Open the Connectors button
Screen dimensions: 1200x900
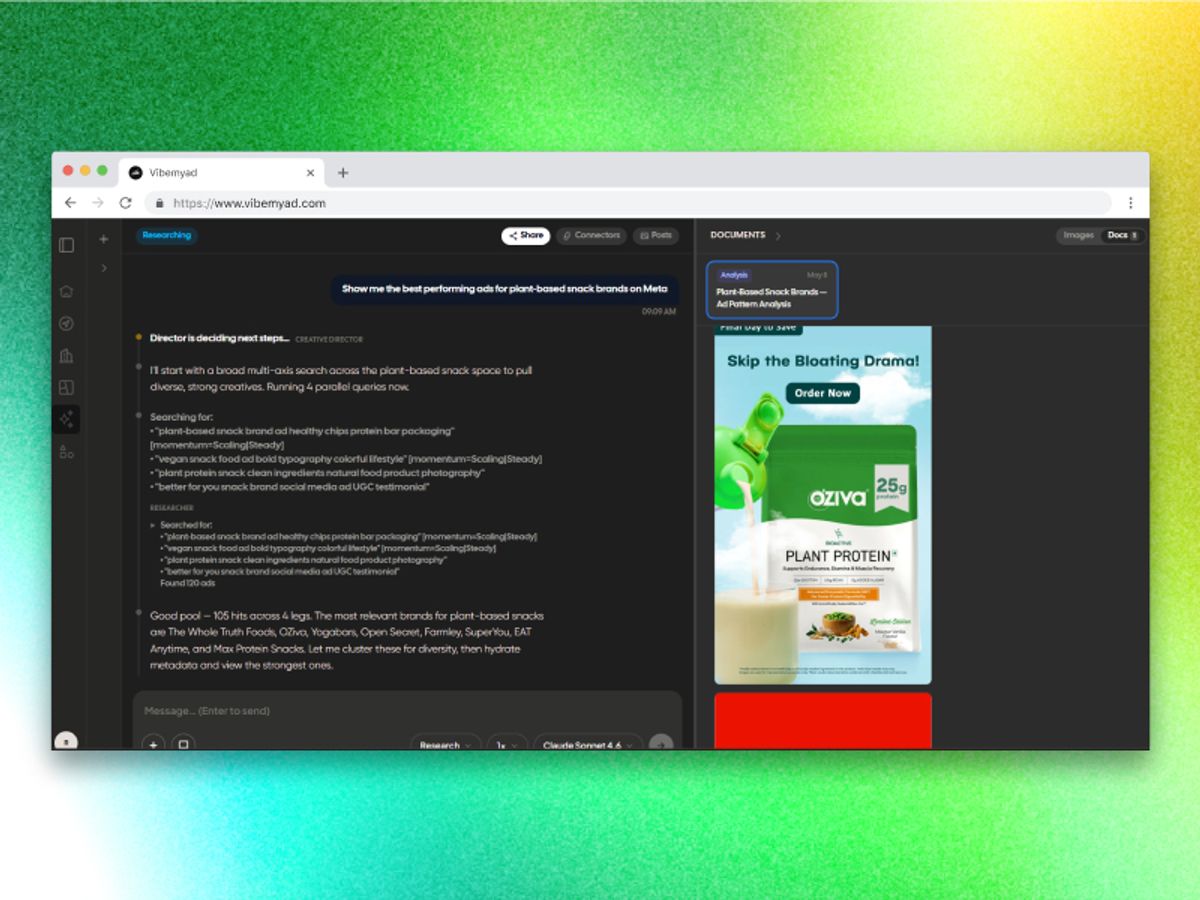tap(591, 236)
